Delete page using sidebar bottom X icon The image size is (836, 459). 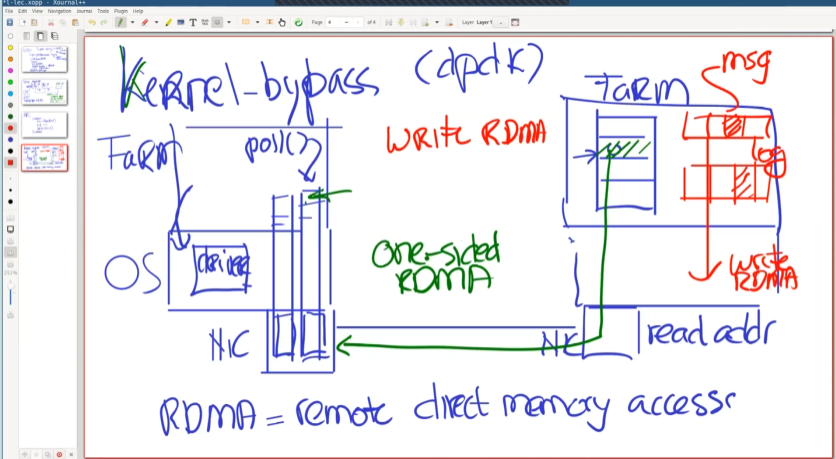point(71,454)
